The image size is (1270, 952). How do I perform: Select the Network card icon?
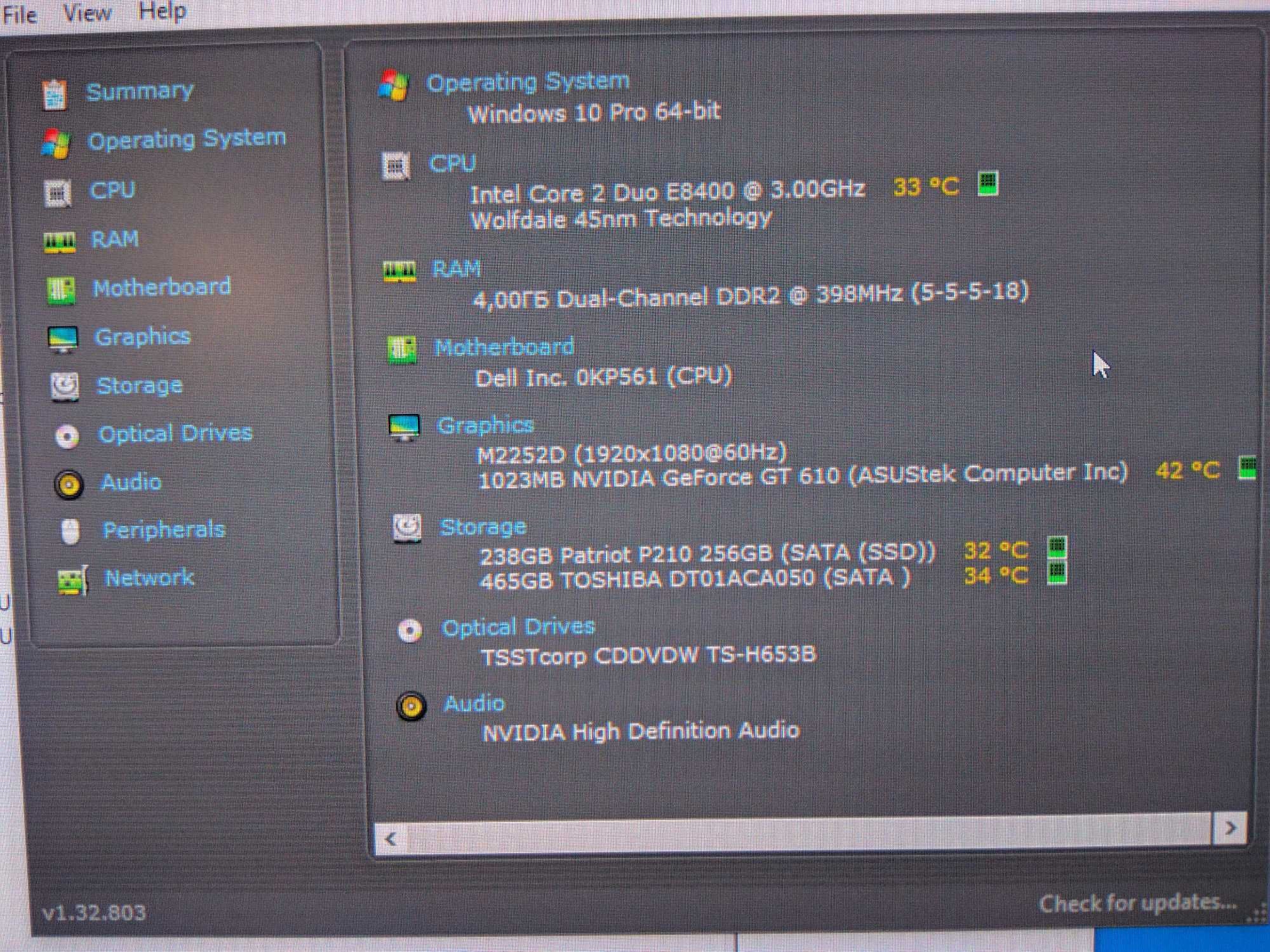72,579
